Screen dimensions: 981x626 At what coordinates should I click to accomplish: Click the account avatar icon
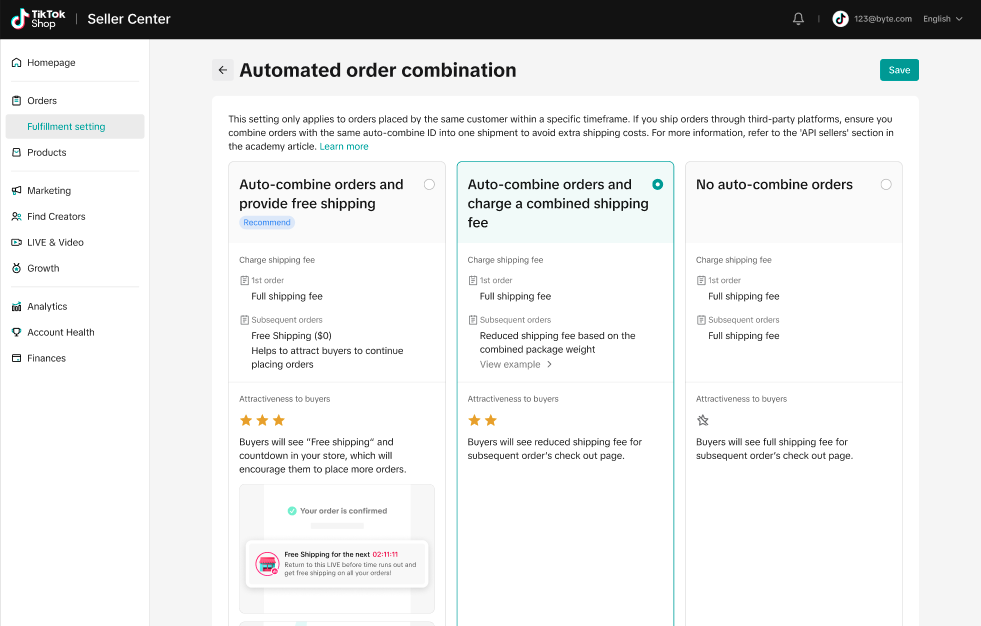(840, 19)
